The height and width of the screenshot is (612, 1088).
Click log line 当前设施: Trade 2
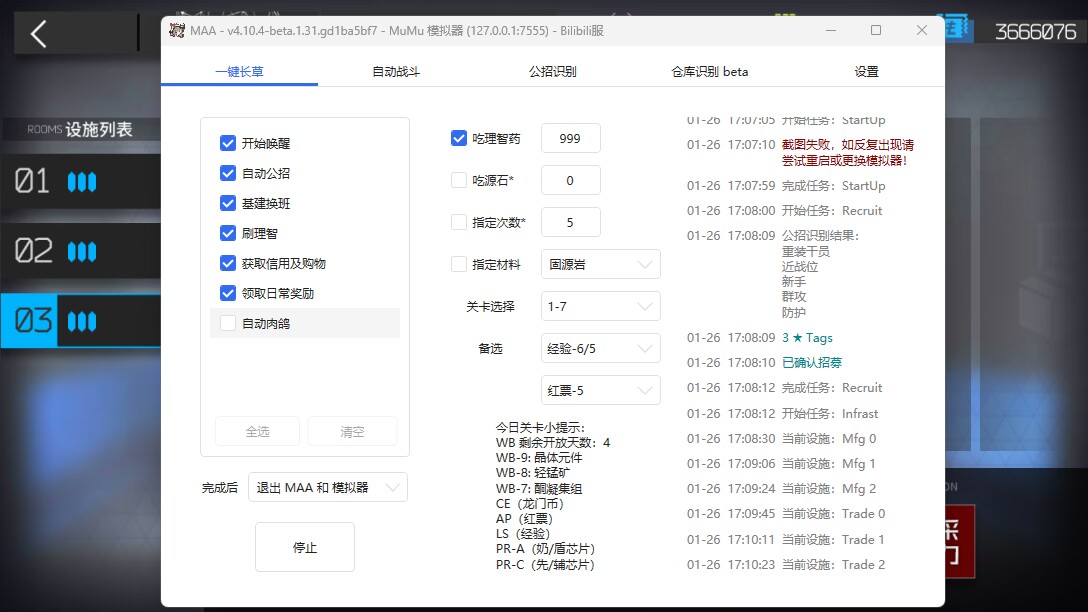833,564
